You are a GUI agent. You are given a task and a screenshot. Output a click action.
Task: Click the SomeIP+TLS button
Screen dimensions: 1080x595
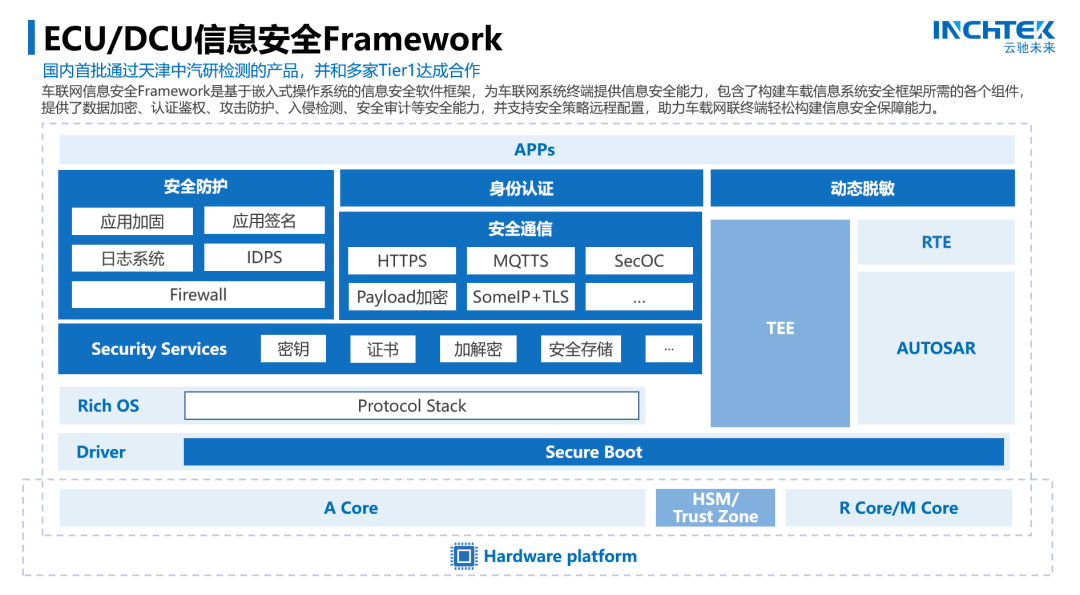520,296
